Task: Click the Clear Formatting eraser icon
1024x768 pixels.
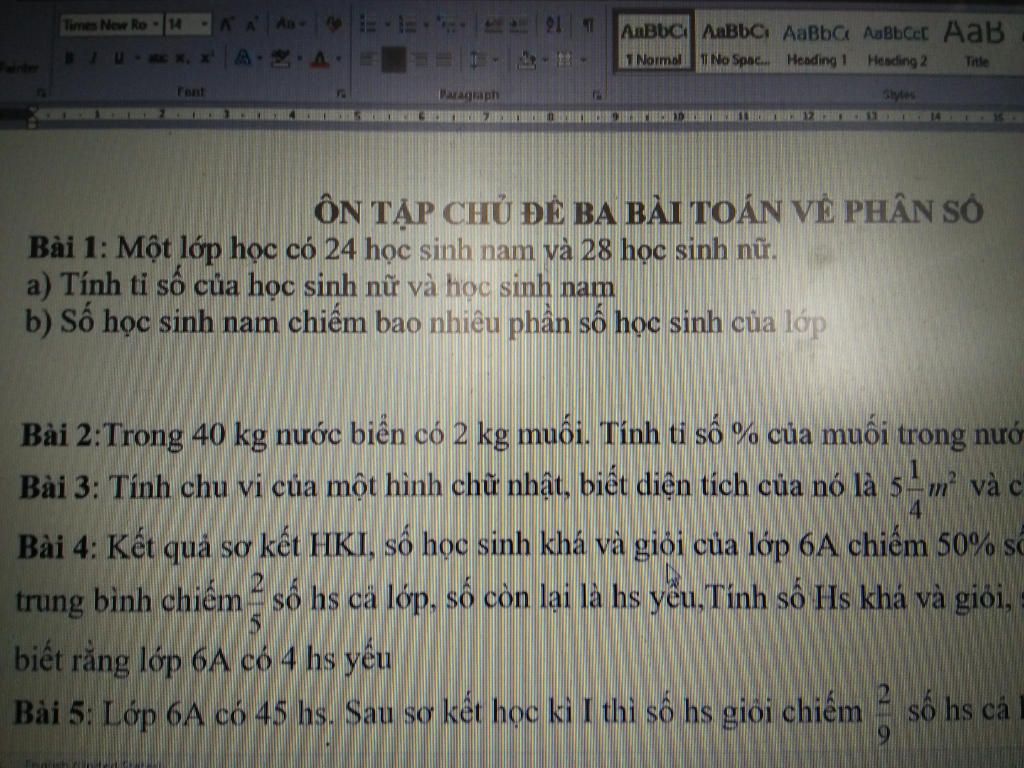Action: (334, 24)
